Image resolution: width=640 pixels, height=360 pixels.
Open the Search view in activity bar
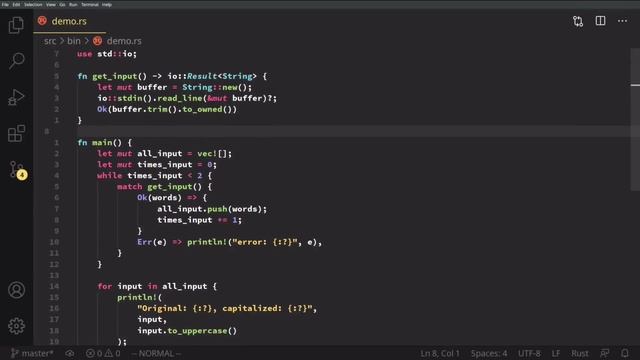[16, 61]
